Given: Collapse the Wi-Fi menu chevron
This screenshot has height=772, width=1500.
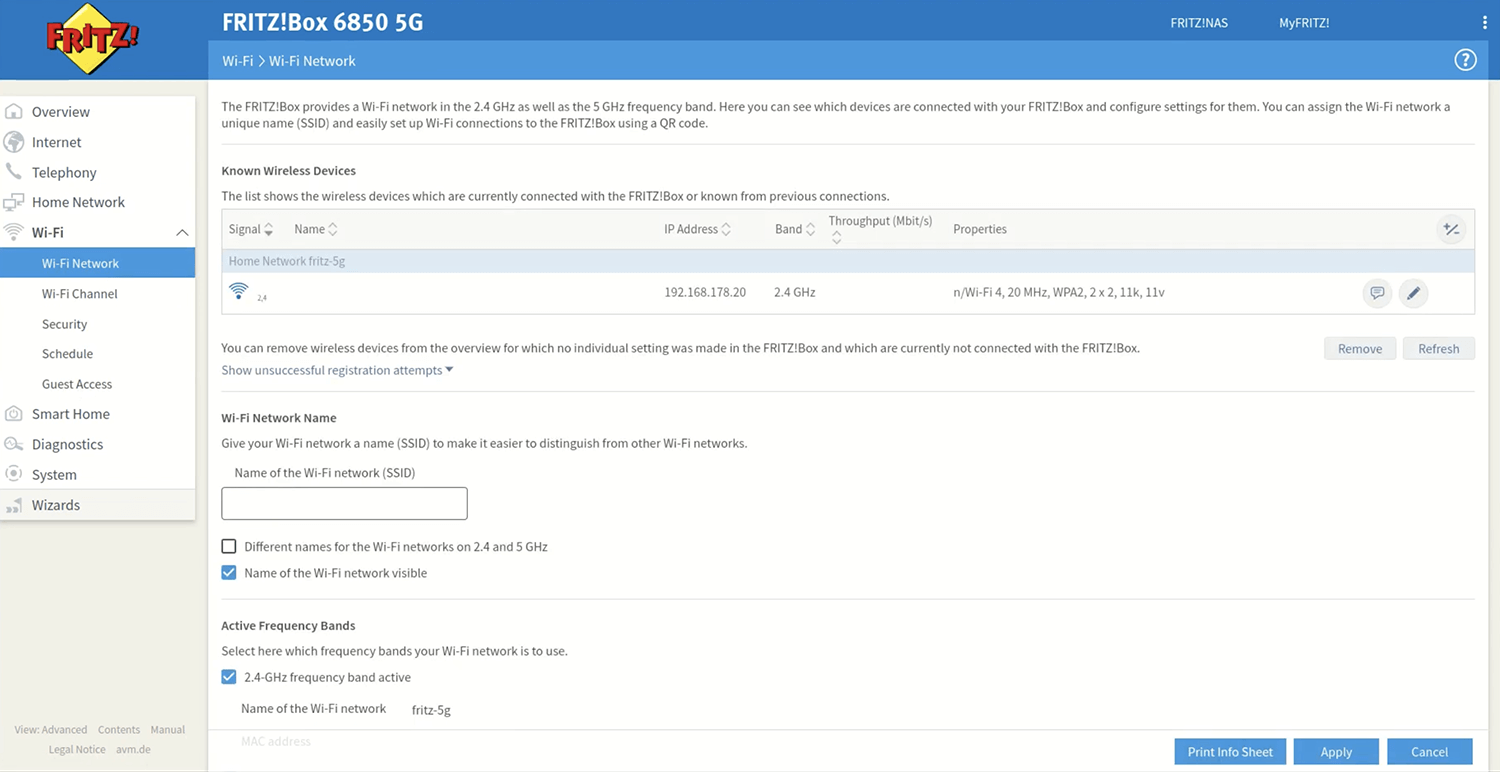Looking at the screenshot, I should click(x=182, y=232).
